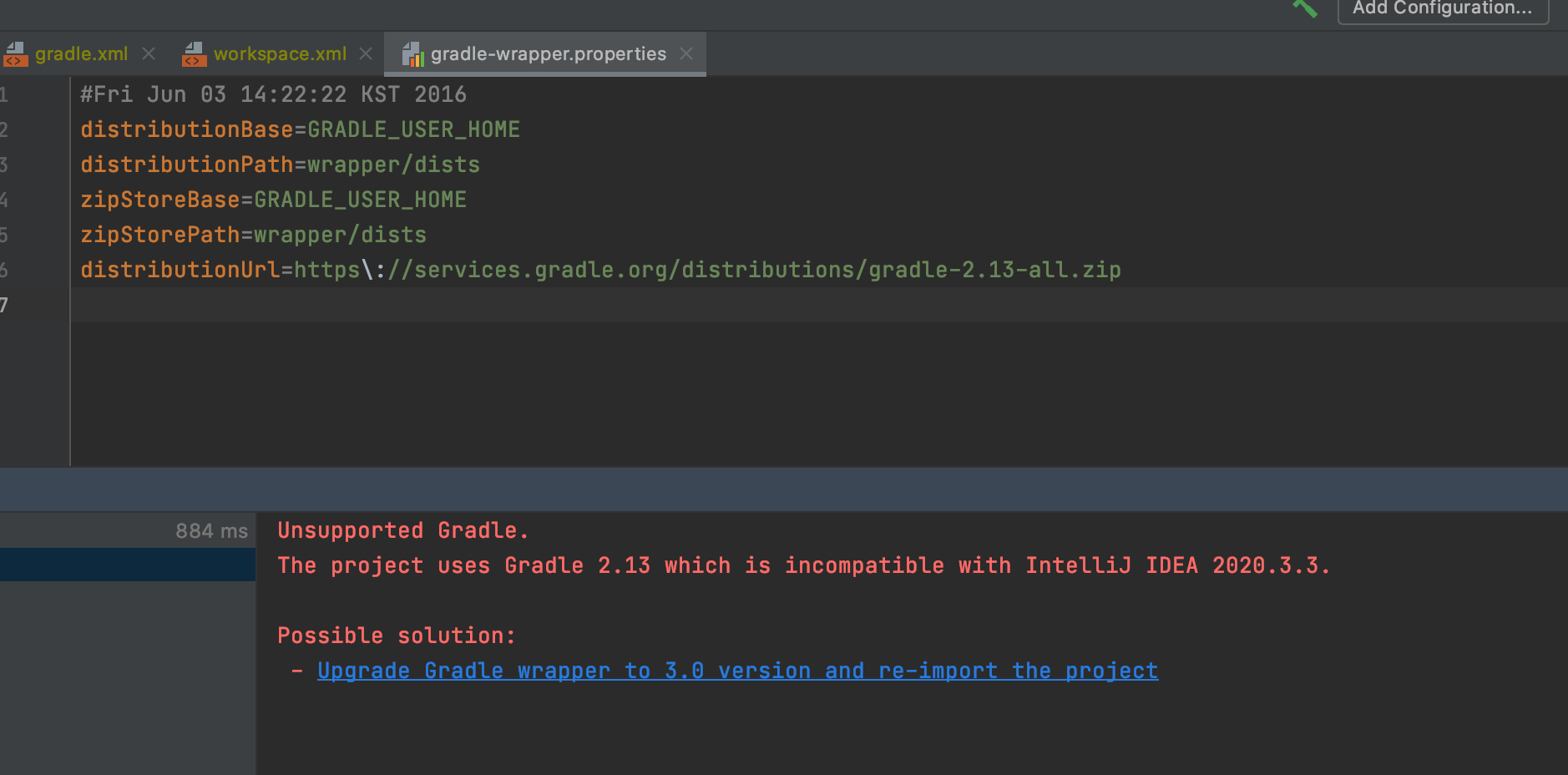Viewport: 1568px width, 775px height.
Task: Click gradle-wrapper.properties file icon
Action: click(412, 54)
